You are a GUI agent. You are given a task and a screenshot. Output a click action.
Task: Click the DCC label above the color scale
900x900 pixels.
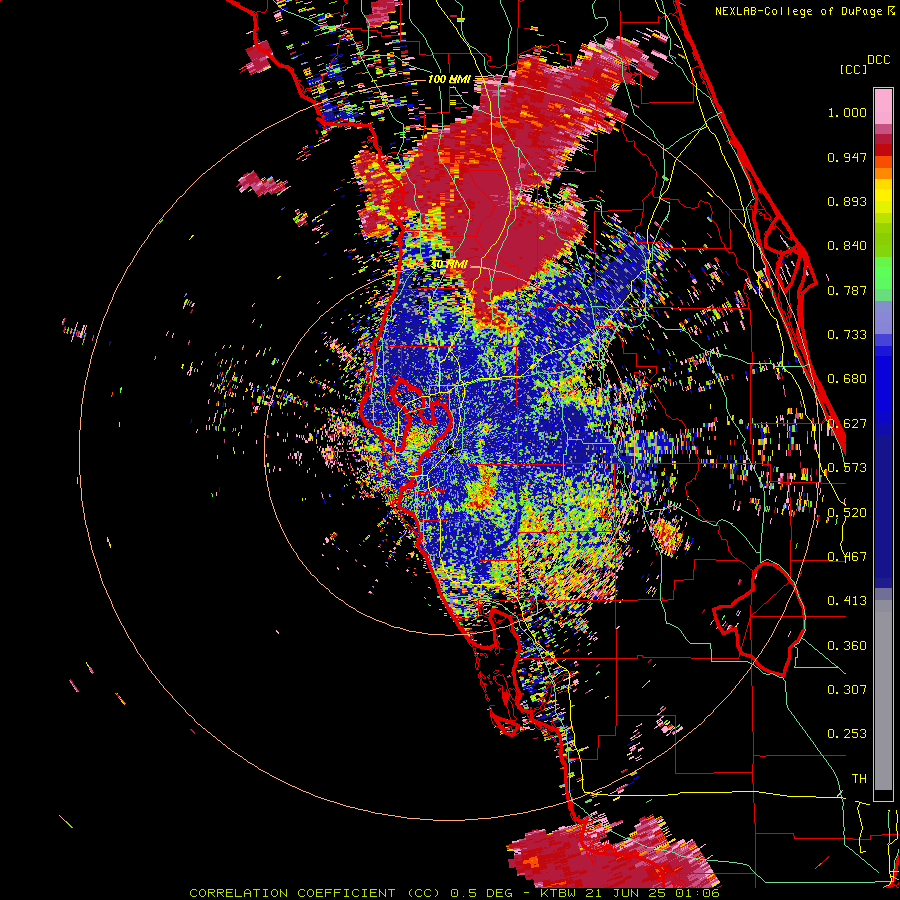point(878,60)
